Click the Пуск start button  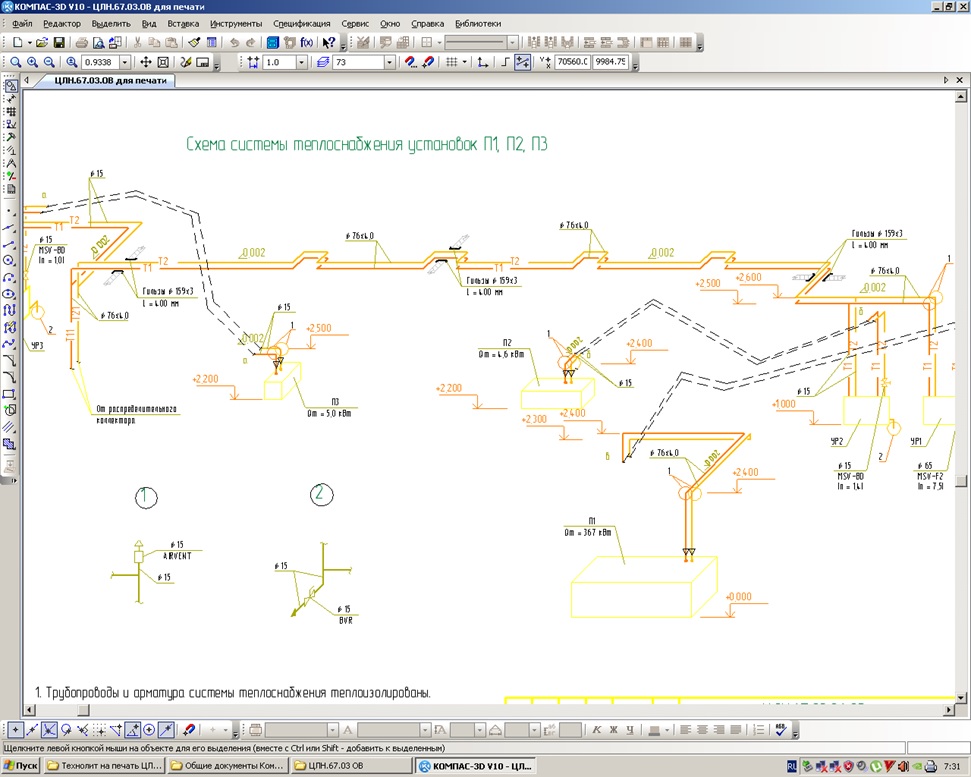(22, 766)
